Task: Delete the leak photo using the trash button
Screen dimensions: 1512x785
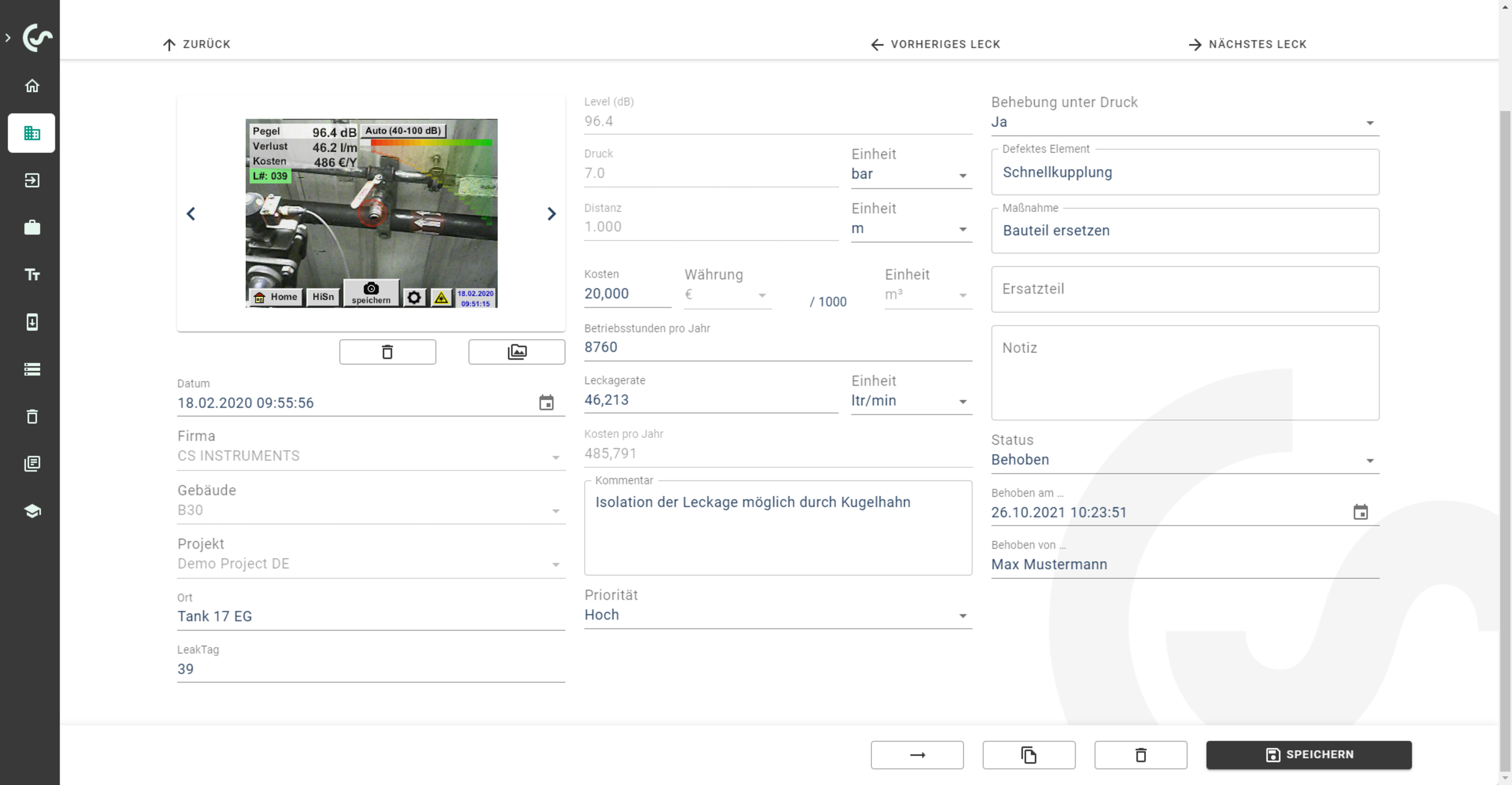Action: click(387, 352)
